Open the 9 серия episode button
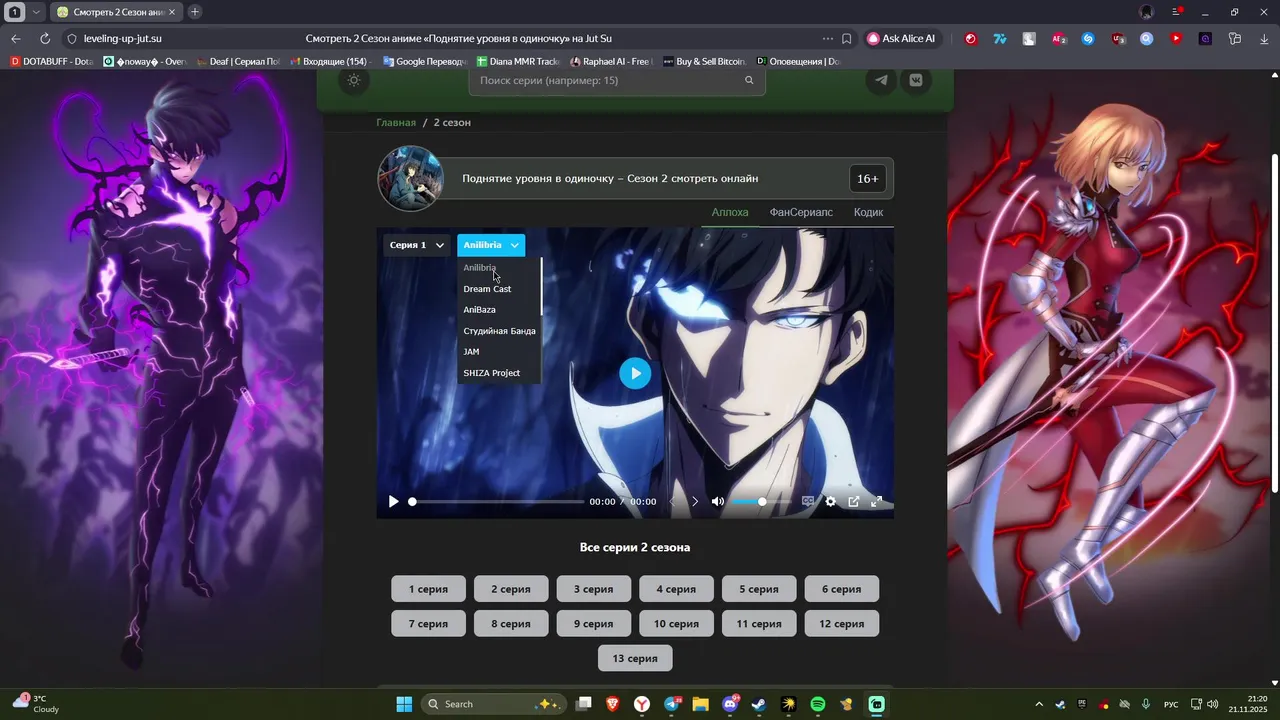The height and width of the screenshot is (720, 1280). click(x=594, y=623)
